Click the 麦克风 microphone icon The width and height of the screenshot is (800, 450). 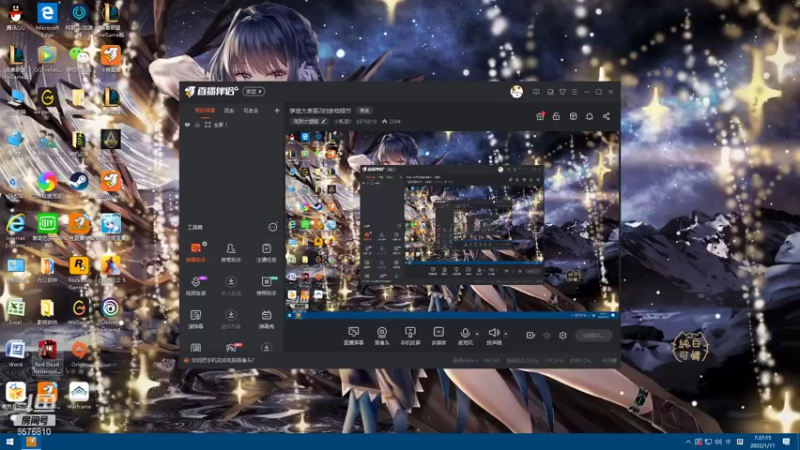coord(465,333)
